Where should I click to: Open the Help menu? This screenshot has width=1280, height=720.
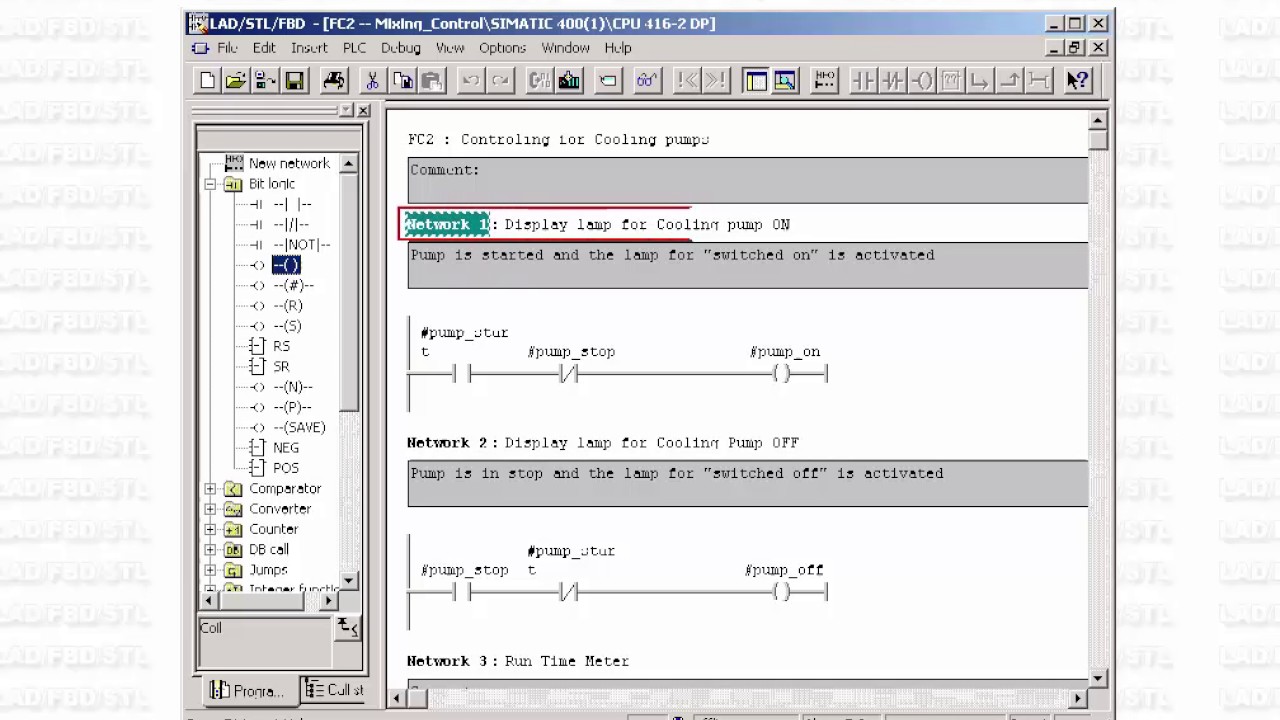(x=618, y=48)
